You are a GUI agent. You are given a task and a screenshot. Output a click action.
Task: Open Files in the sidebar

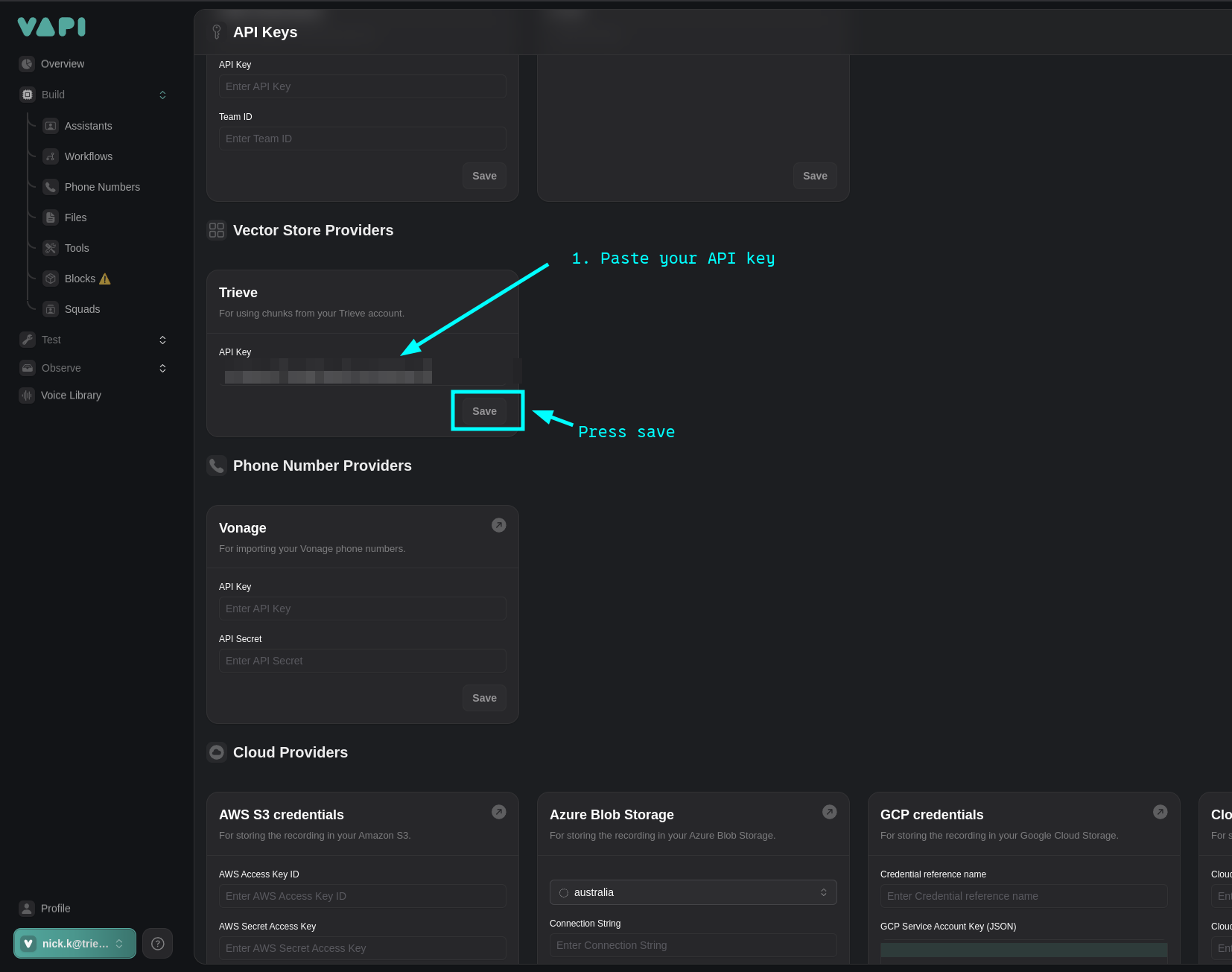click(76, 217)
